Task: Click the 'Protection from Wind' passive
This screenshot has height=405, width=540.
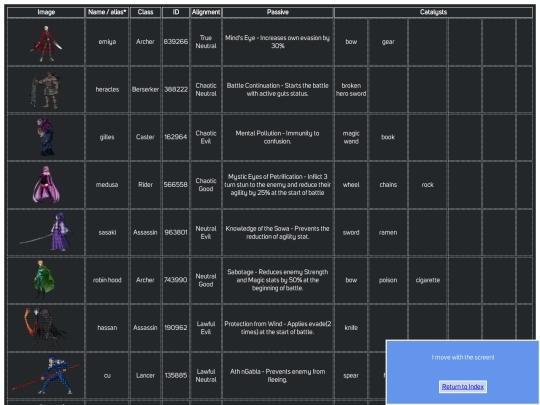Action: (x=278, y=328)
